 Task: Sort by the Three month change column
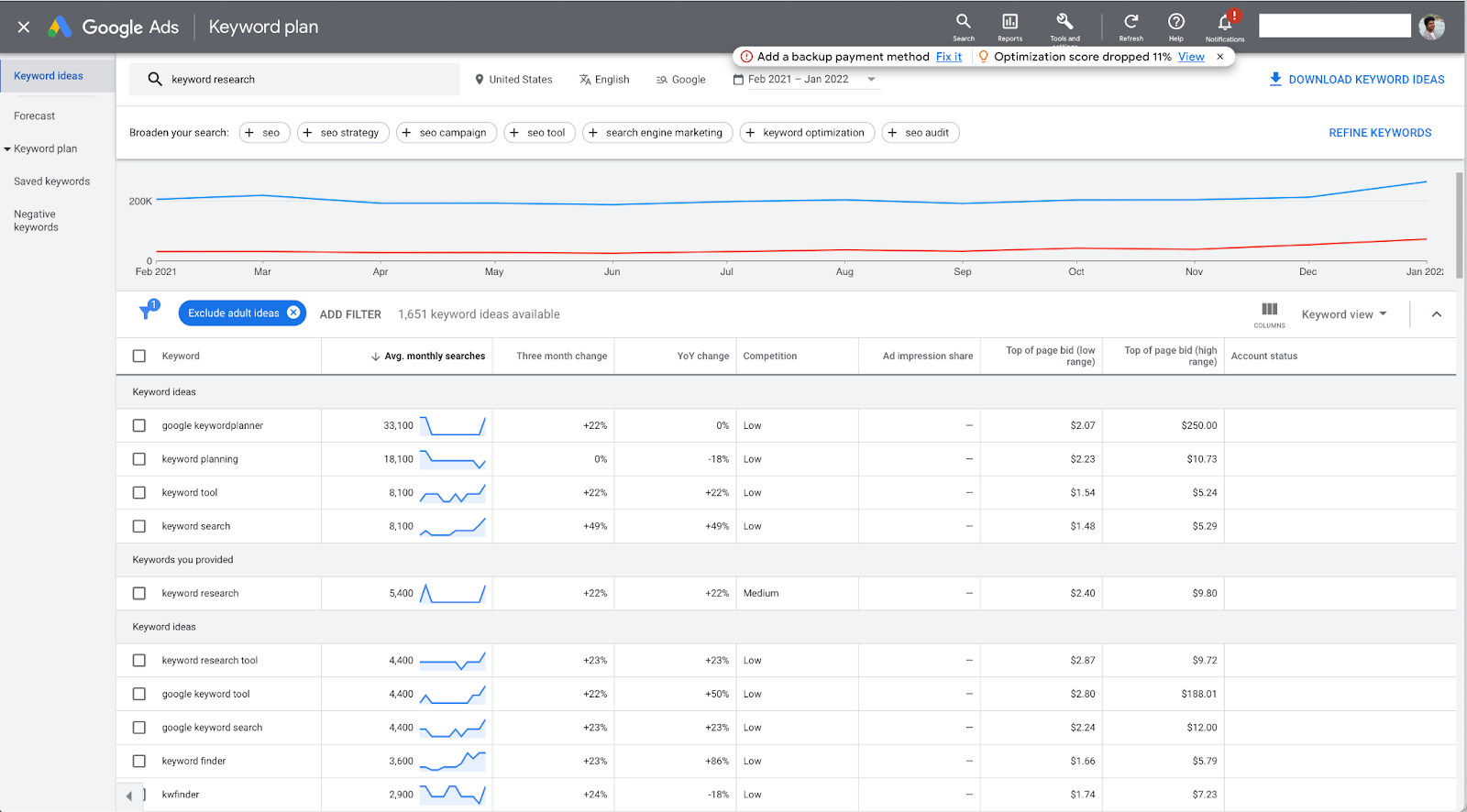[x=562, y=357]
